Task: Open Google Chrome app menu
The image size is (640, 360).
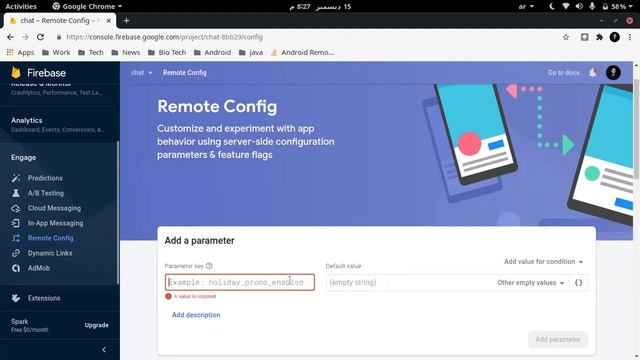Action: [87, 7]
